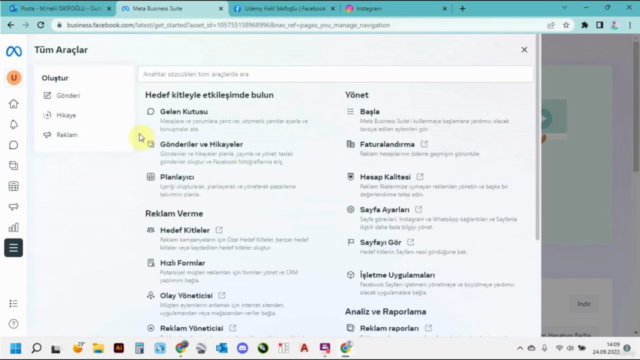The height and width of the screenshot is (360, 640).
Task: Open the tab search dropdown chevron
Action: pyautogui.click(x=564, y=8)
